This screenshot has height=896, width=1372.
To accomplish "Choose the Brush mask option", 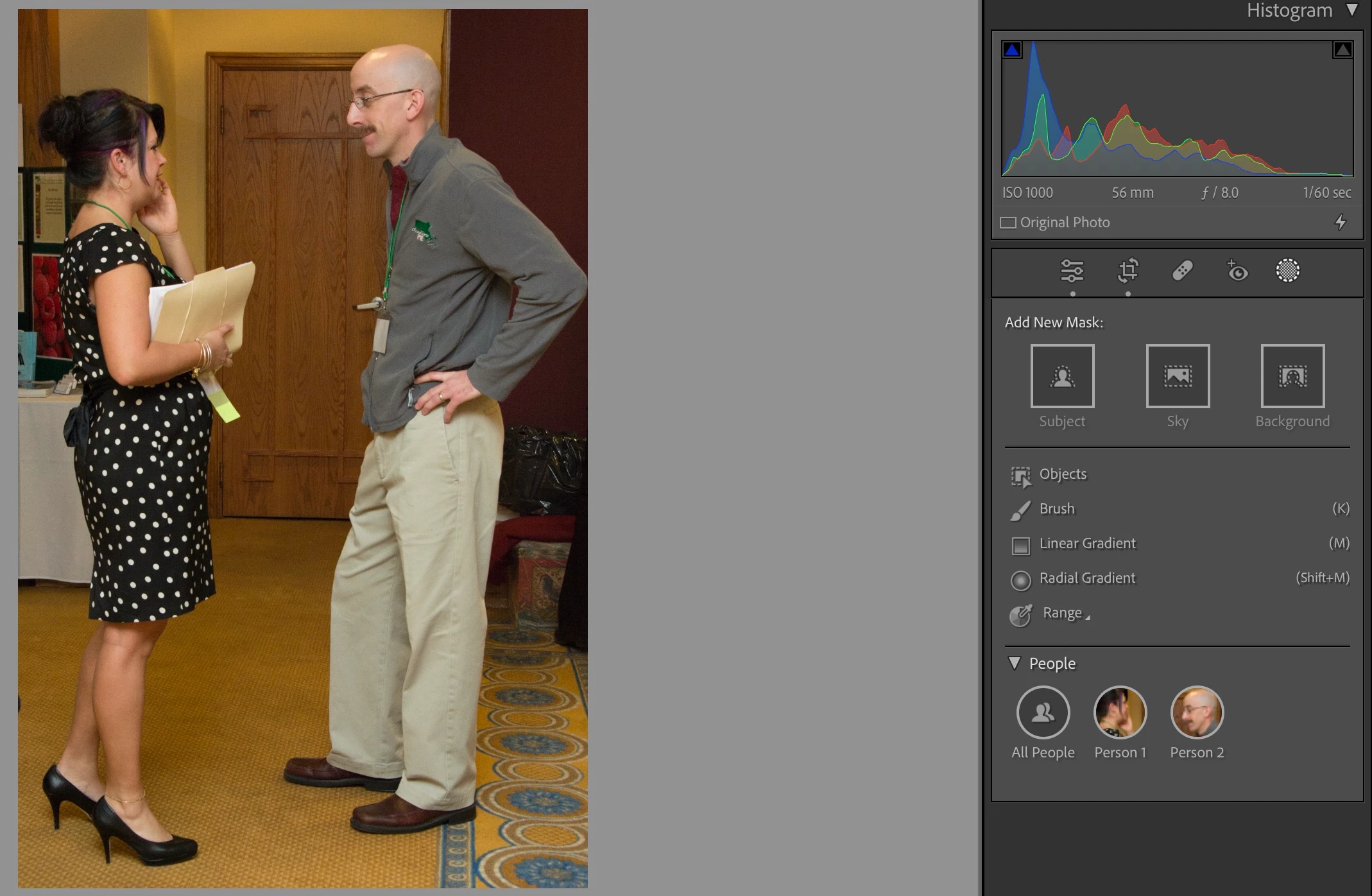I will click(1056, 509).
